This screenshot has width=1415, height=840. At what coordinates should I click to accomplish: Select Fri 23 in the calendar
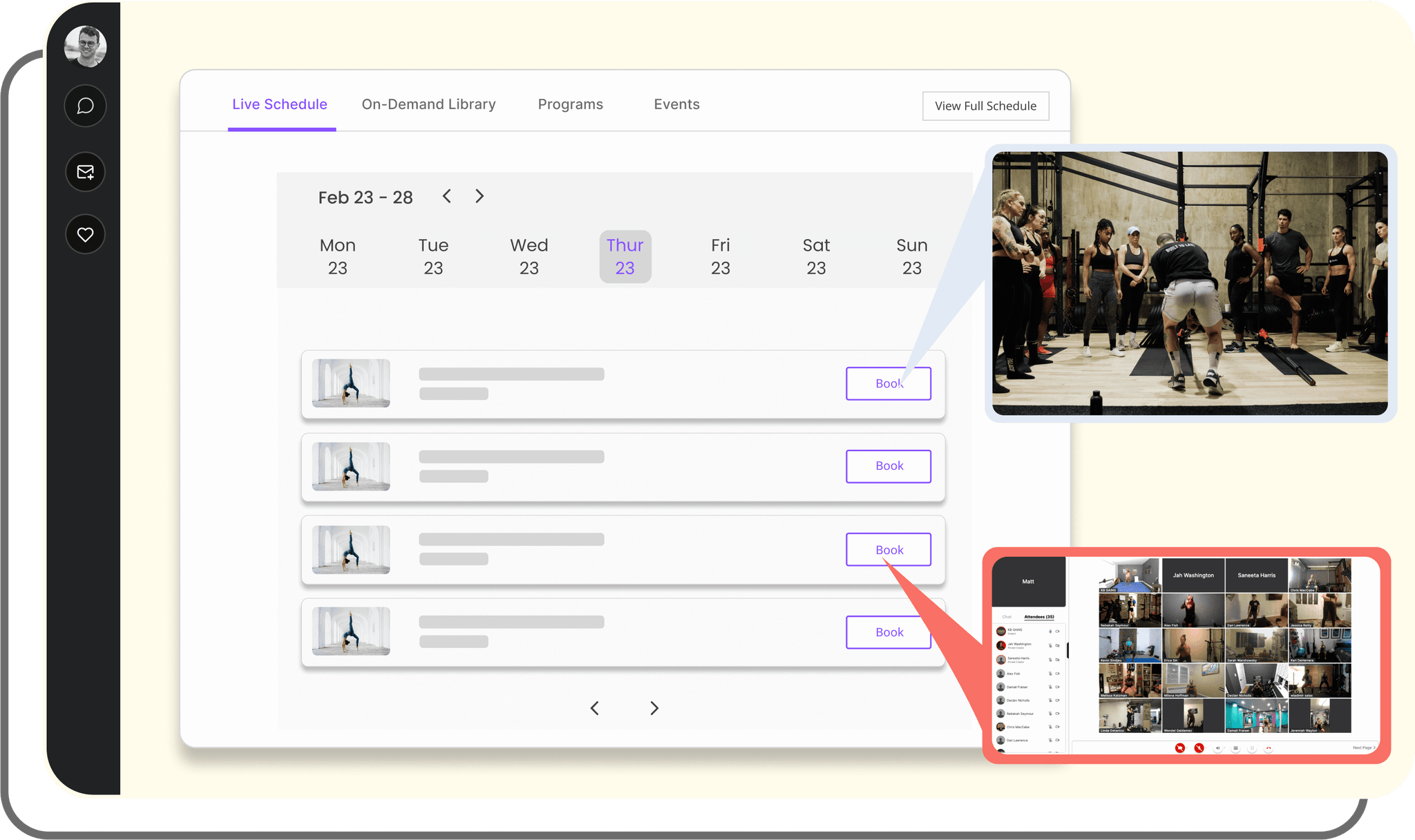[720, 256]
